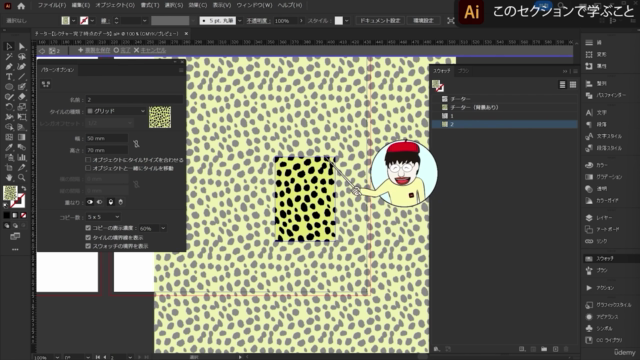
Task: Open the Object menu
Action: (x=115, y=5)
